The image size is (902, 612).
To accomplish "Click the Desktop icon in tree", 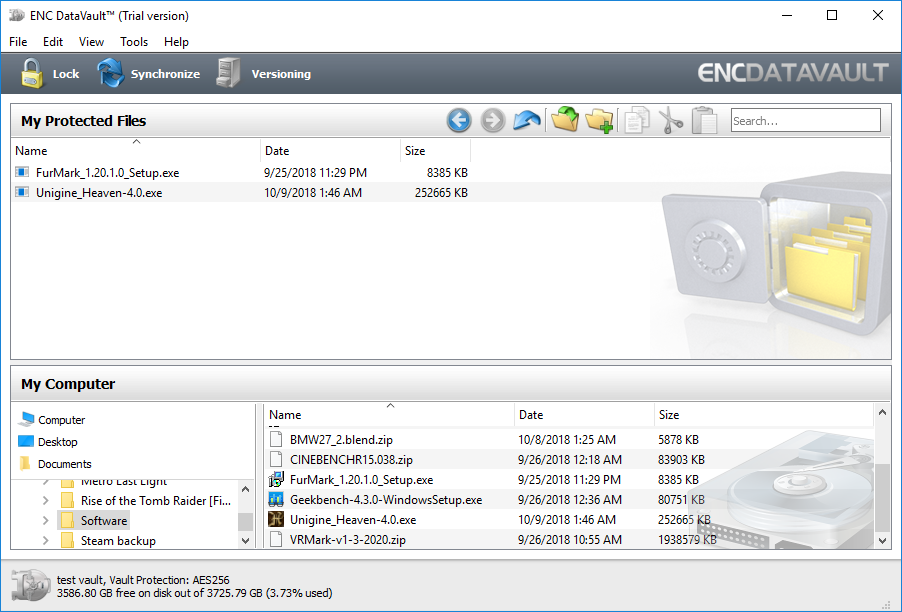I will [26, 441].
